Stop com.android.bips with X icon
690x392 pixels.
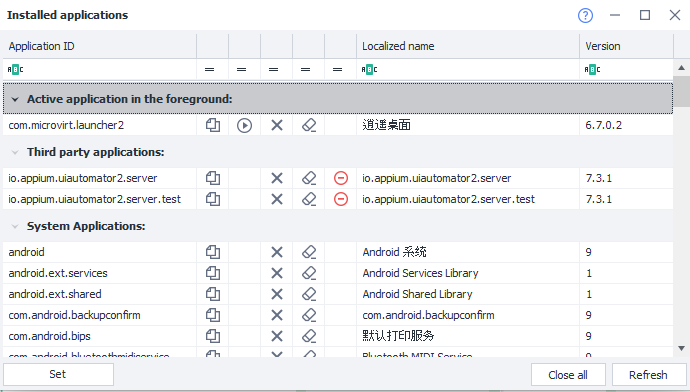(277, 336)
